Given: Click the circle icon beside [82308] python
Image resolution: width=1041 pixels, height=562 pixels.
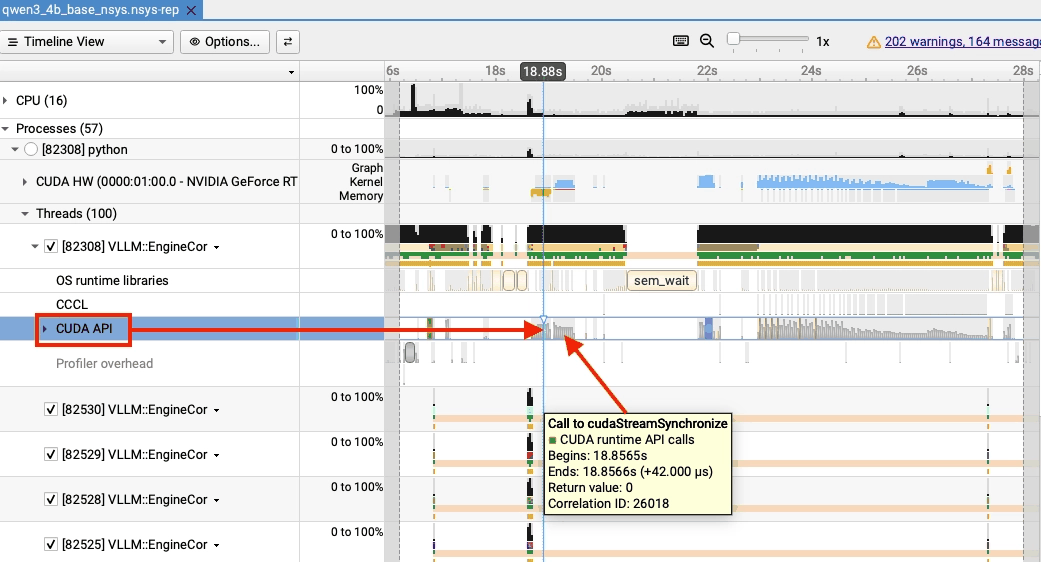Looking at the screenshot, I should pyautogui.click(x=31, y=149).
